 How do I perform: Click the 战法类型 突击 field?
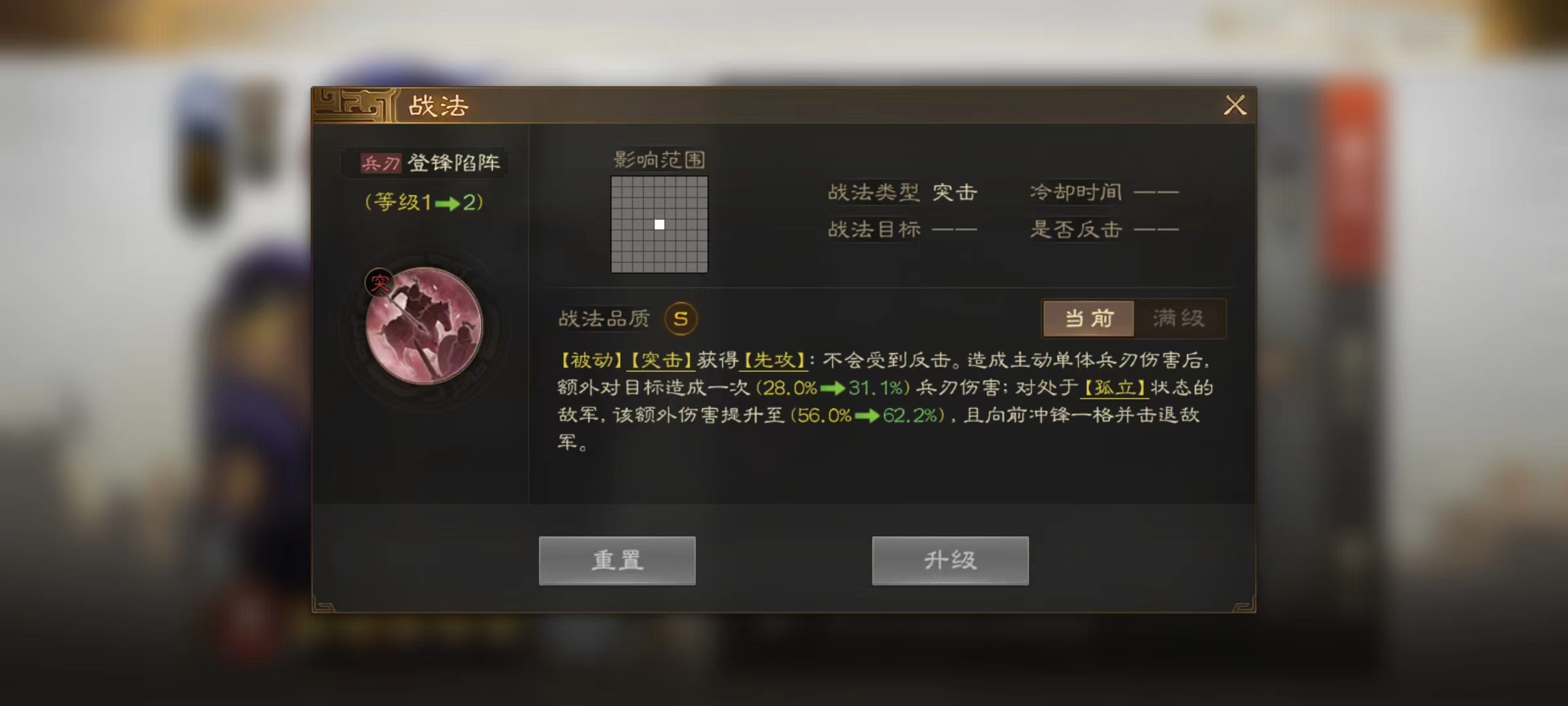click(902, 192)
